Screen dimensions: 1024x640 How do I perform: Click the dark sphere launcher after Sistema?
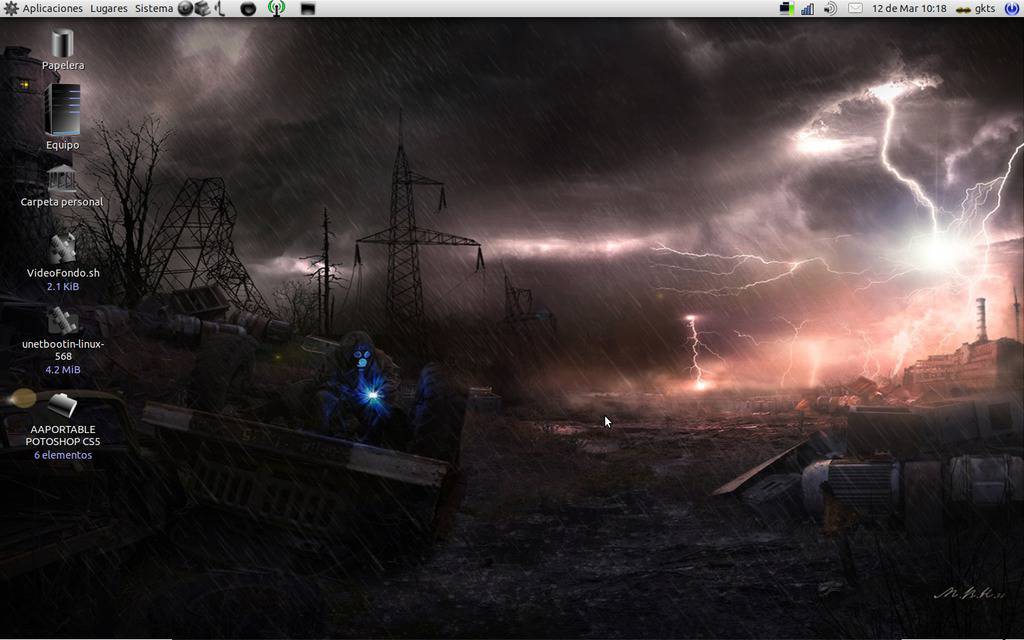pyautogui.click(x=185, y=8)
